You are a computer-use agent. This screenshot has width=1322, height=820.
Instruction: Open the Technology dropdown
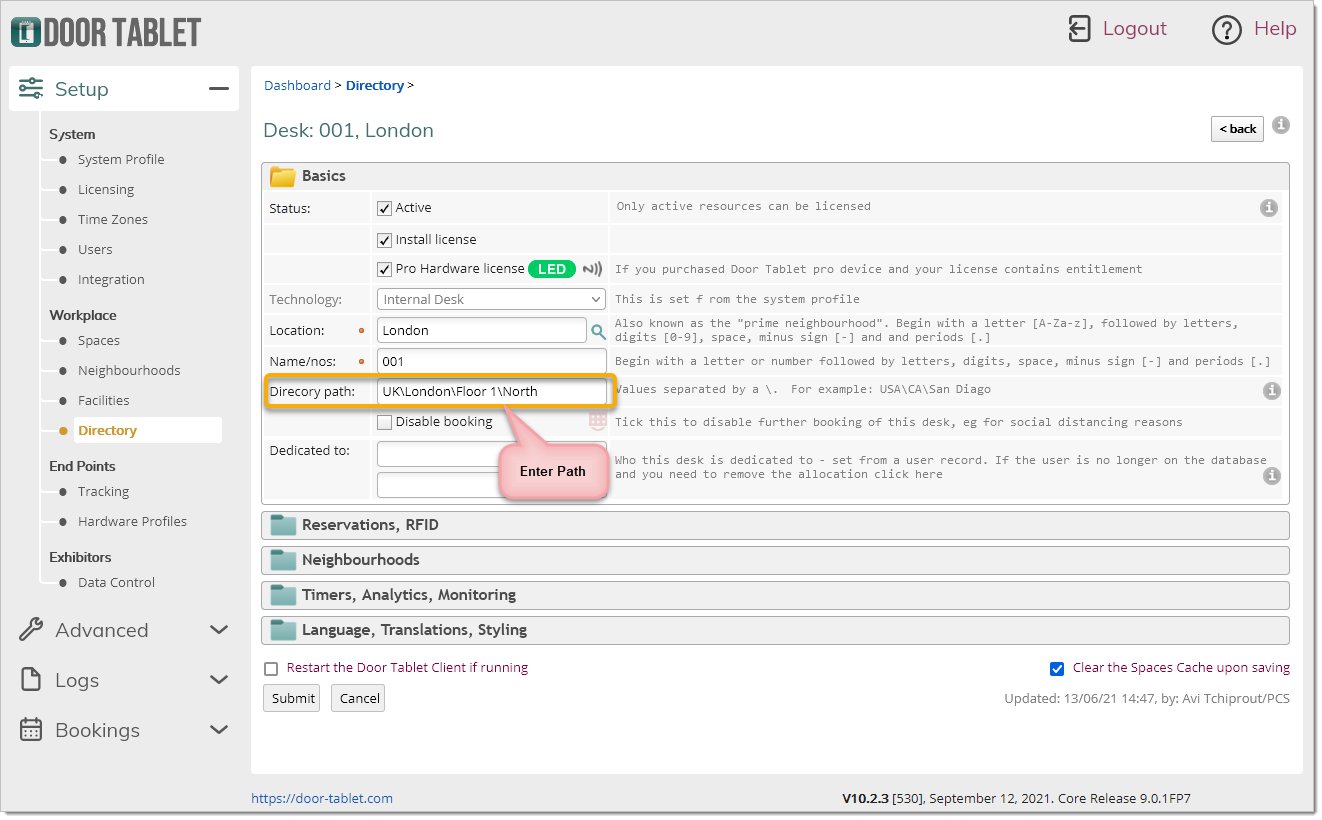coord(491,300)
